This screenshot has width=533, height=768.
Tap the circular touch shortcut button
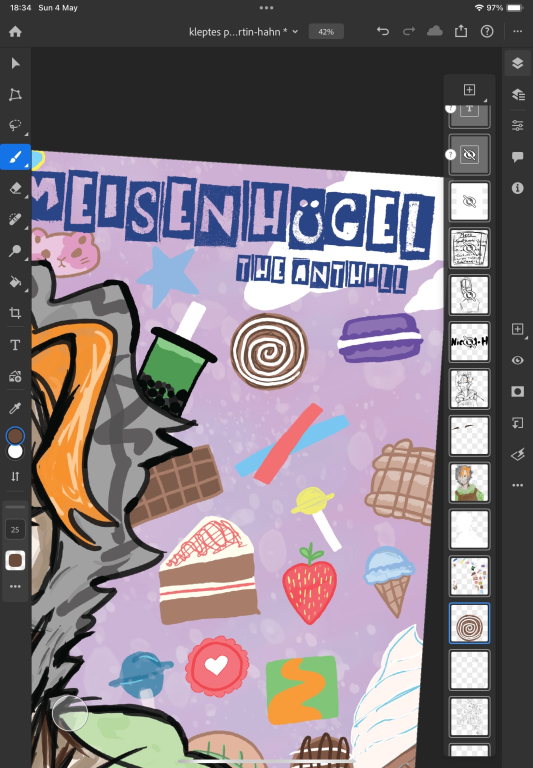pyautogui.click(x=70, y=713)
